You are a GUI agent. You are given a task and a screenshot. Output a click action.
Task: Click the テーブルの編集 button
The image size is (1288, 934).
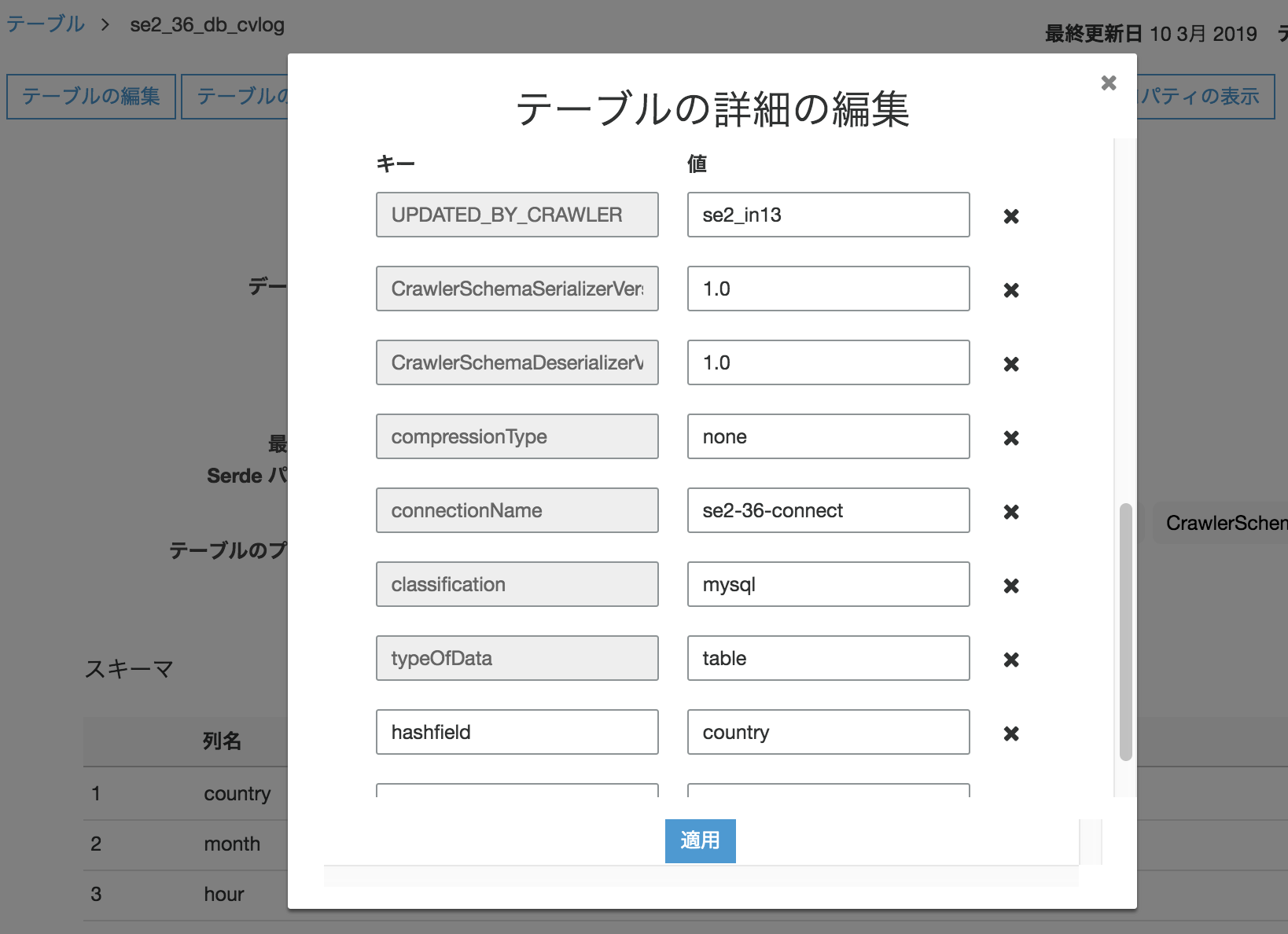[x=90, y=96]
